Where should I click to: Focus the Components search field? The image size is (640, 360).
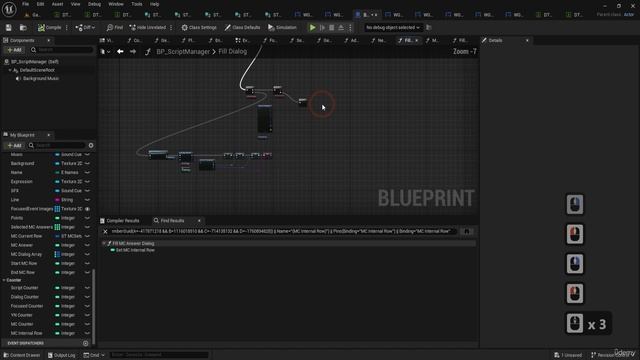[x=61, y=50]
